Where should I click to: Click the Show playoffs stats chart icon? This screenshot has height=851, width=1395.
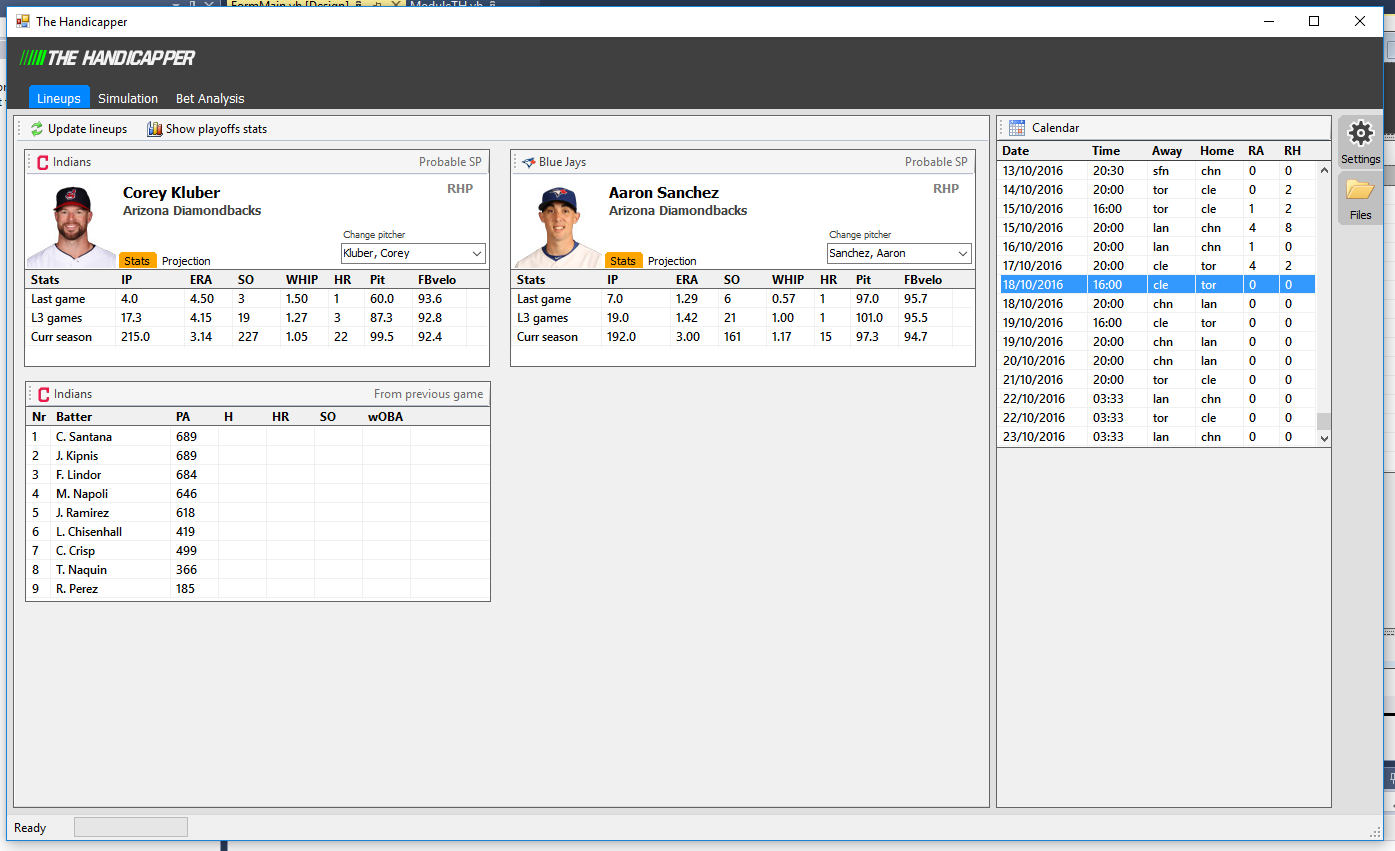(x=154, y=129)
